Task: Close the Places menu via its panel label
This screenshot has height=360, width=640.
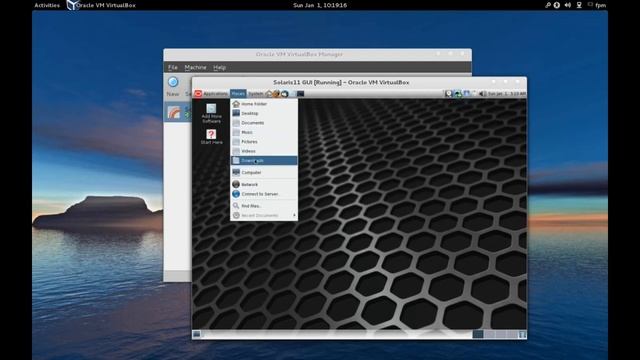Action: tap(238, 94)
